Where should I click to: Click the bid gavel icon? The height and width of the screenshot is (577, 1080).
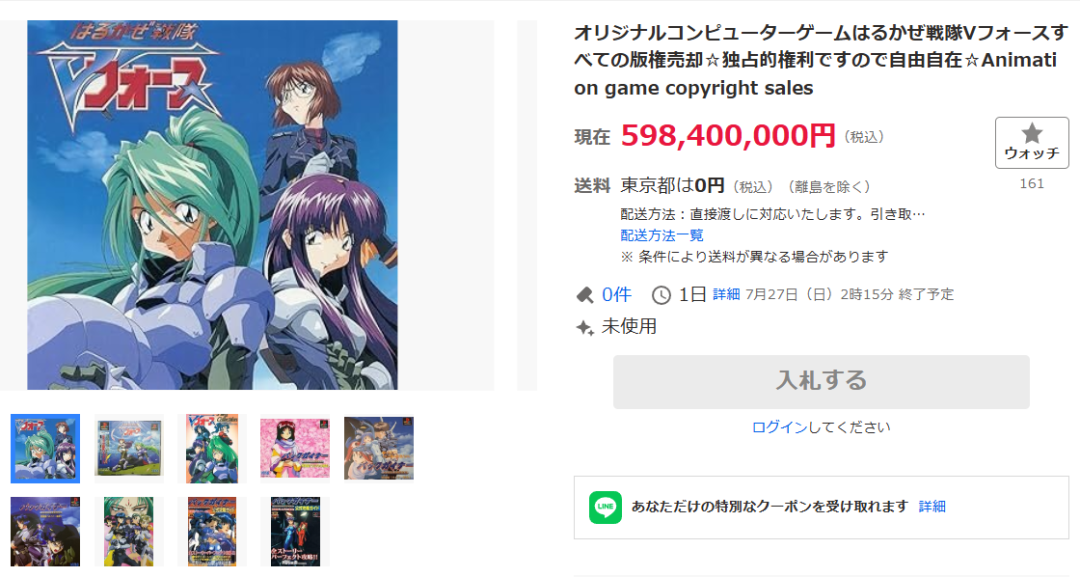(585, 295)
